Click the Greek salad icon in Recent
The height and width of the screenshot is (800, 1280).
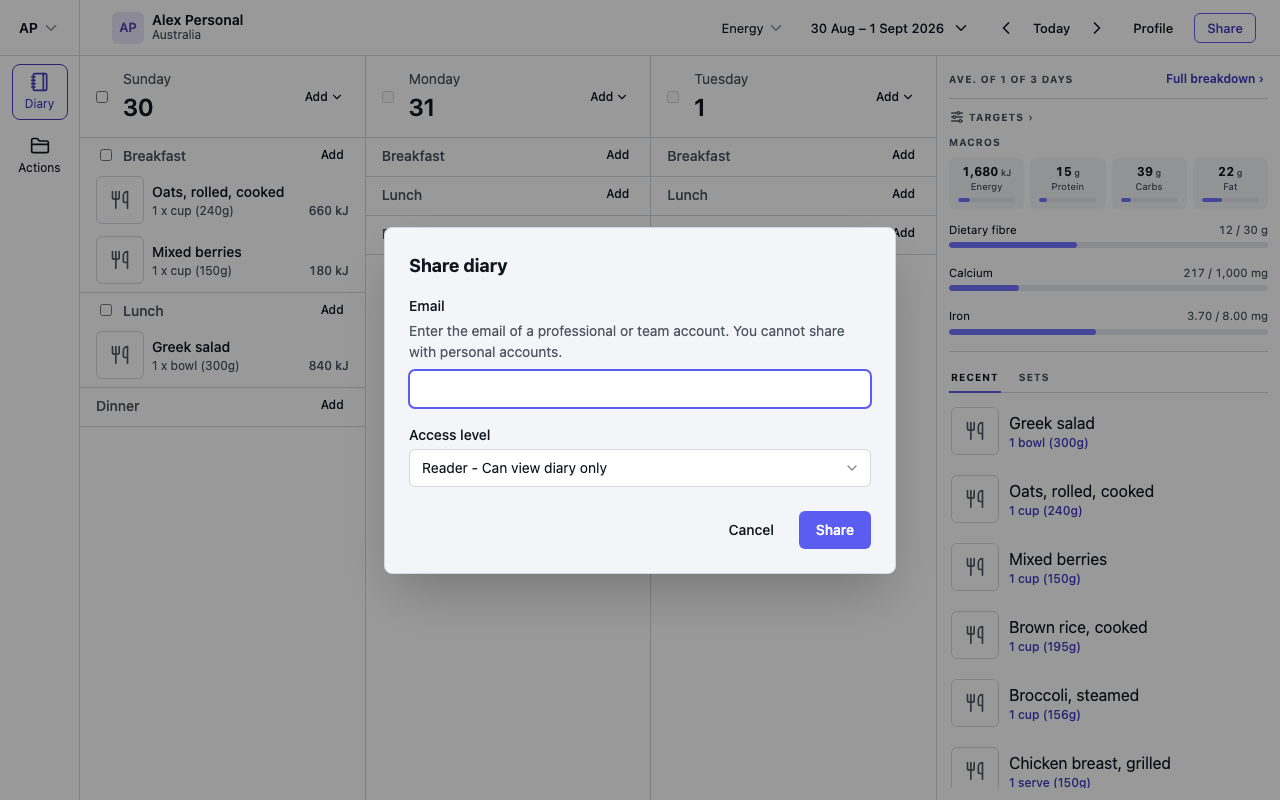975,431
